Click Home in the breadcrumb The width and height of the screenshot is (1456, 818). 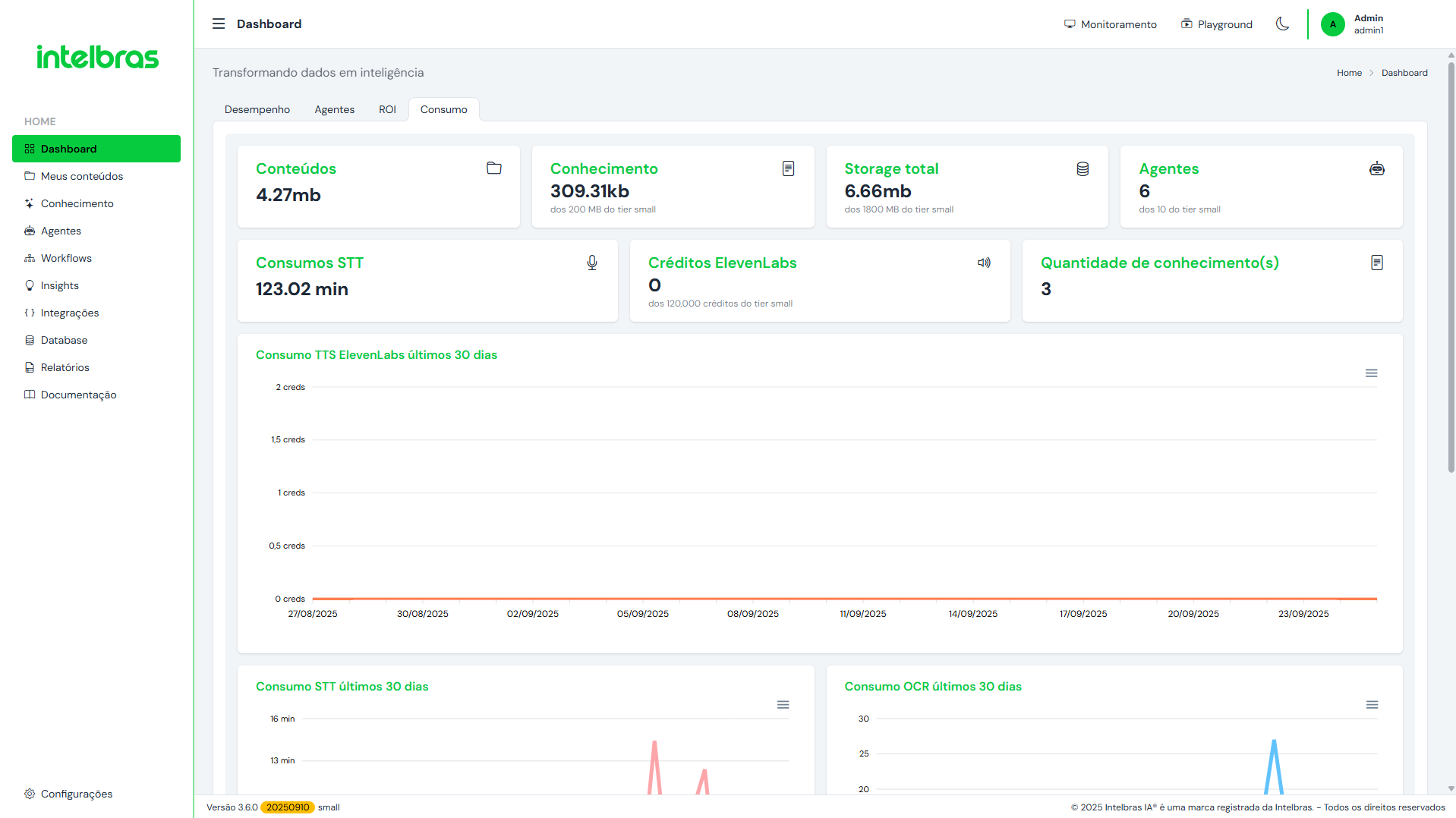pos(1349,73)
